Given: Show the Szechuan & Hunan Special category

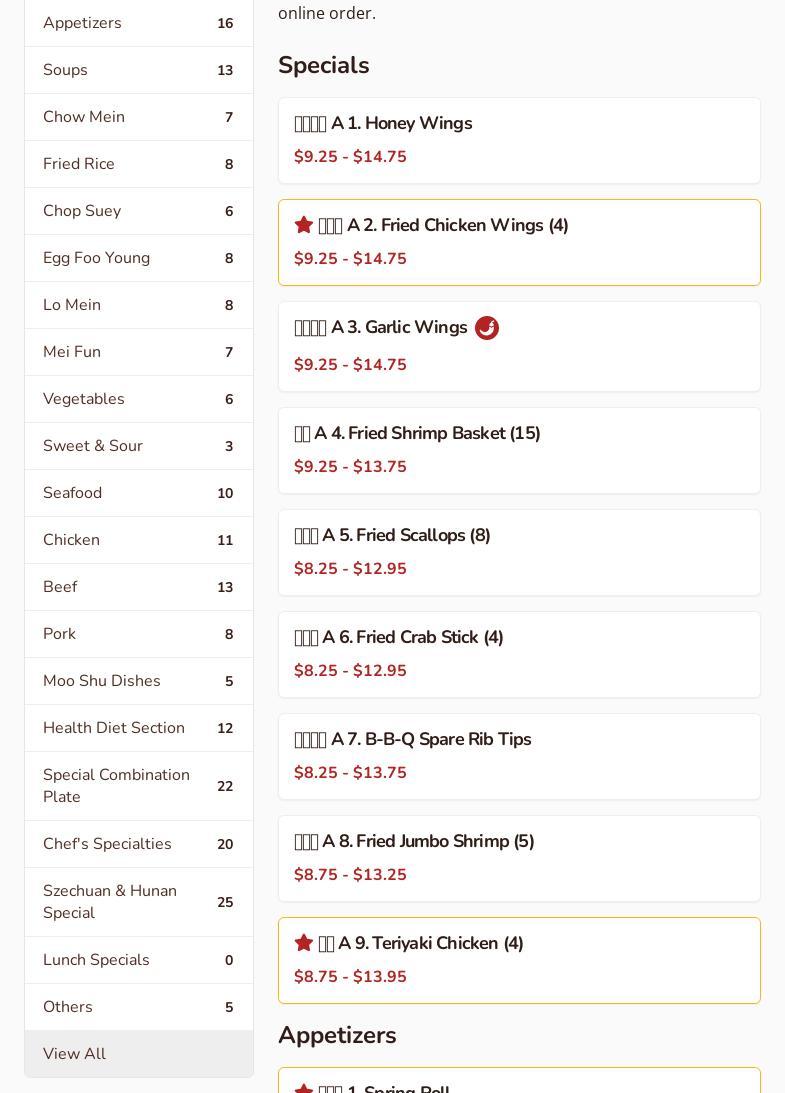Looking at the screenshot, I should [x=138, y=902].
